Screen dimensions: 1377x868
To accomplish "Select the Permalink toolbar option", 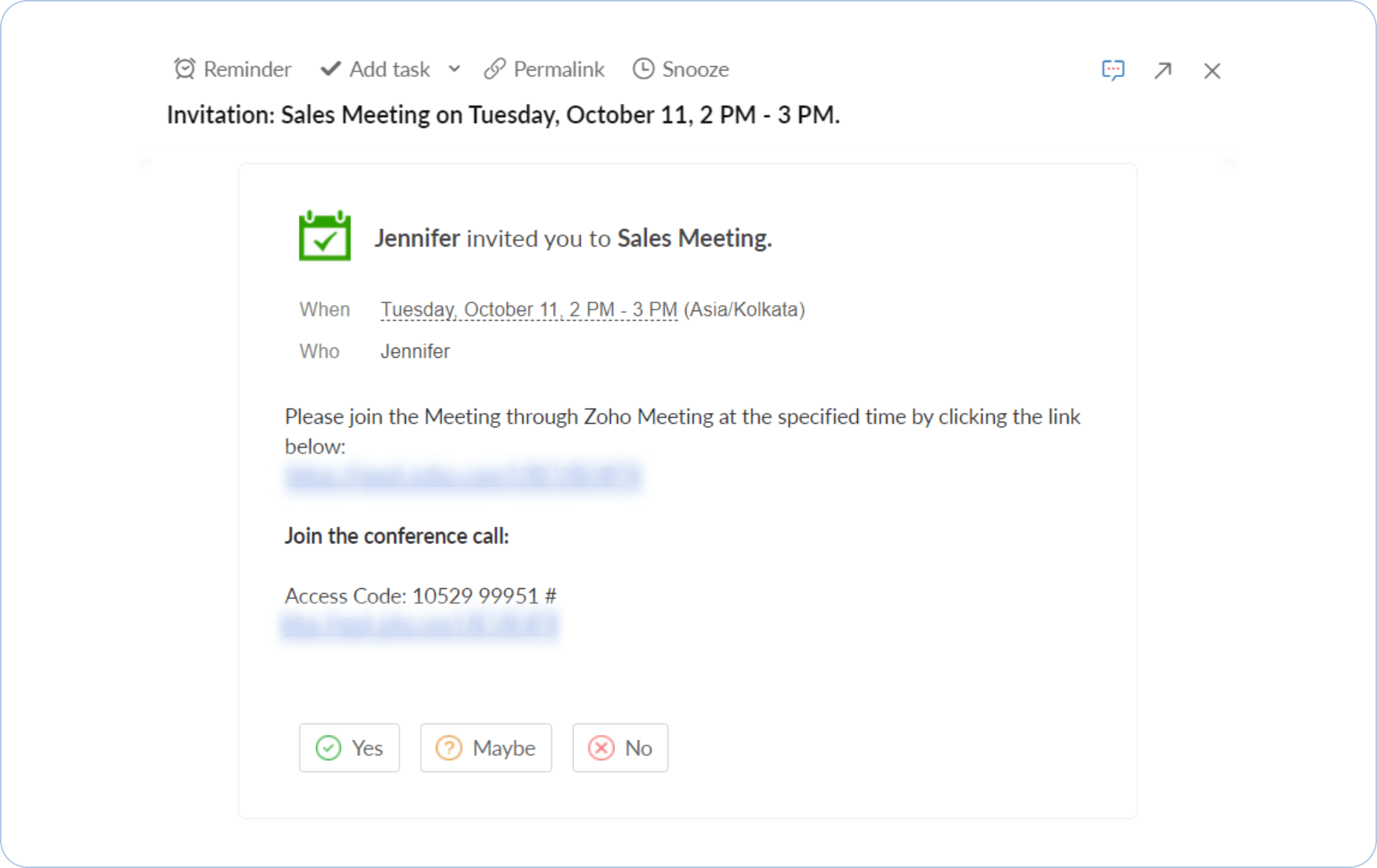I will coord(558,69).
